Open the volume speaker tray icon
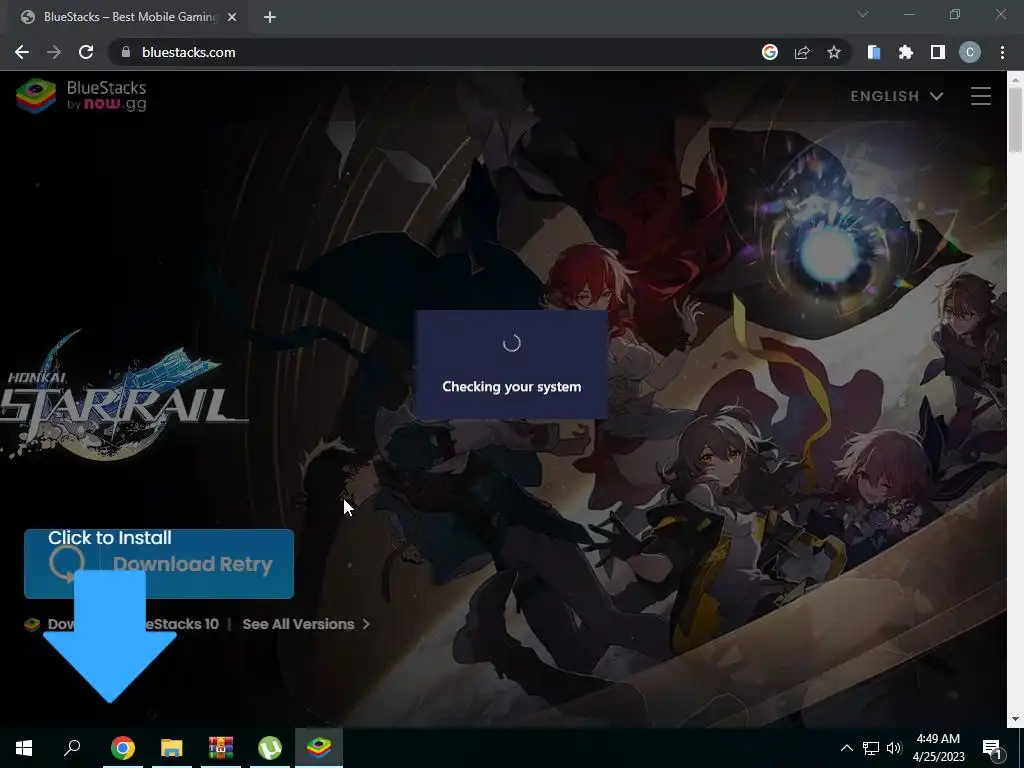 coord(894,748)
